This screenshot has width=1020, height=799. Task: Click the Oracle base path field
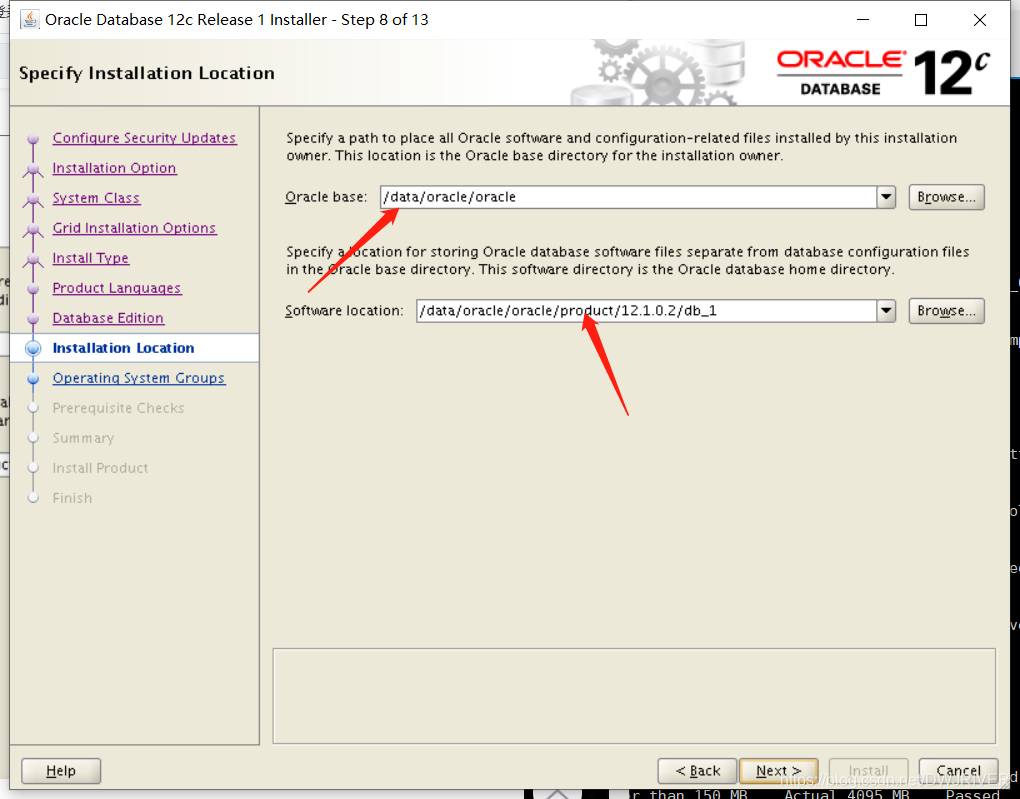pyautogui.click(x=628, y=197)
